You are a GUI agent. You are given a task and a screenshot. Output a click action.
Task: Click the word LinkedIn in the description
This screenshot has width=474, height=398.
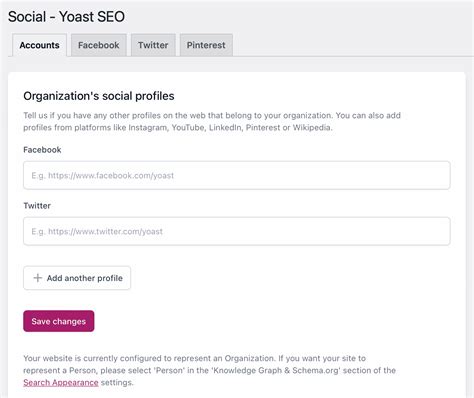(225, 128)
